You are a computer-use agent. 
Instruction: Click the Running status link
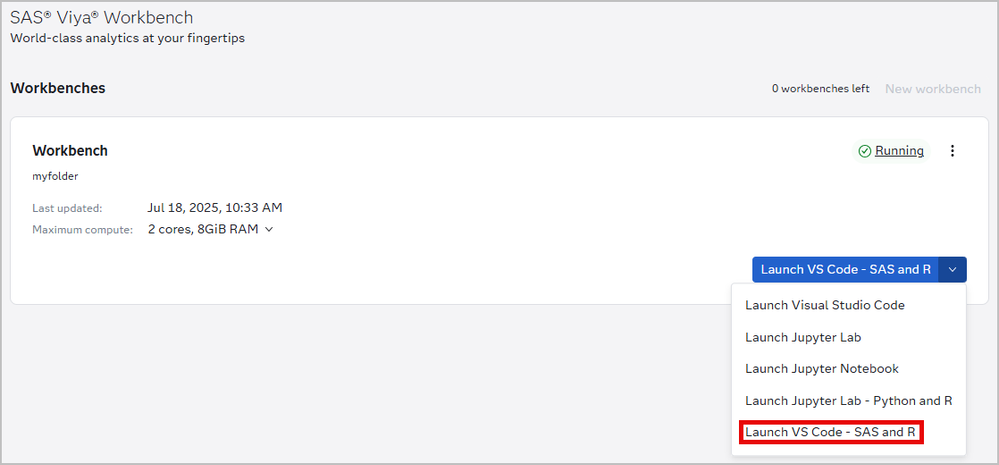click(x=899, y=151)
